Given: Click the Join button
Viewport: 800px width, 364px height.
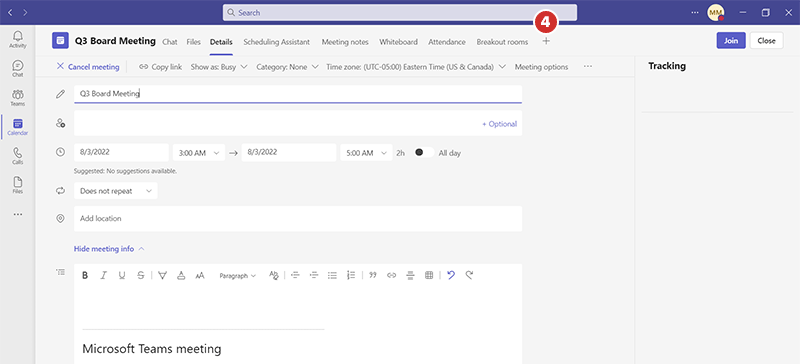Looking at the screenshot, I should click(731, 41).
